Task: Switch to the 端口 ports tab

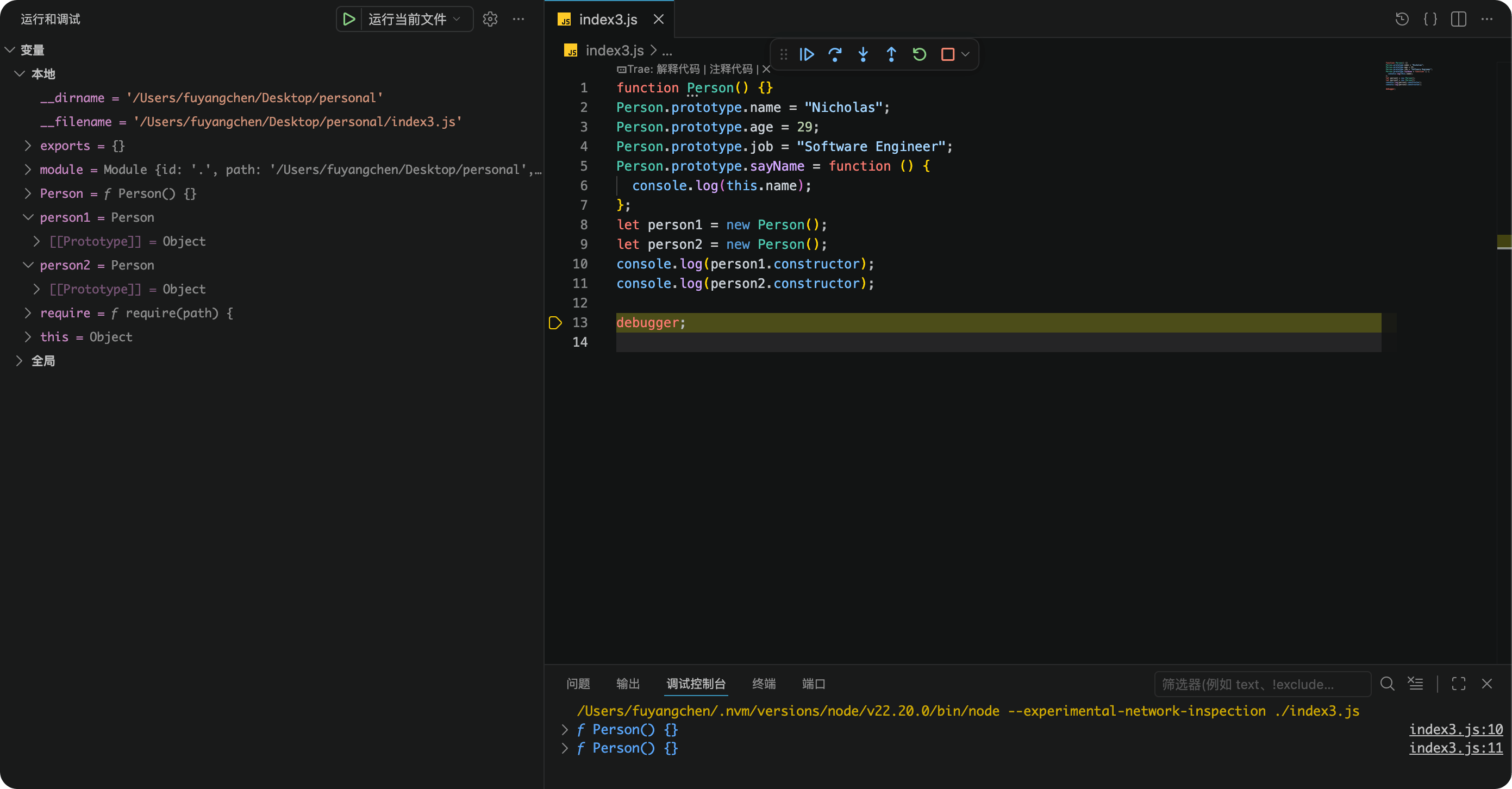Action: click(x=814, y=684)
